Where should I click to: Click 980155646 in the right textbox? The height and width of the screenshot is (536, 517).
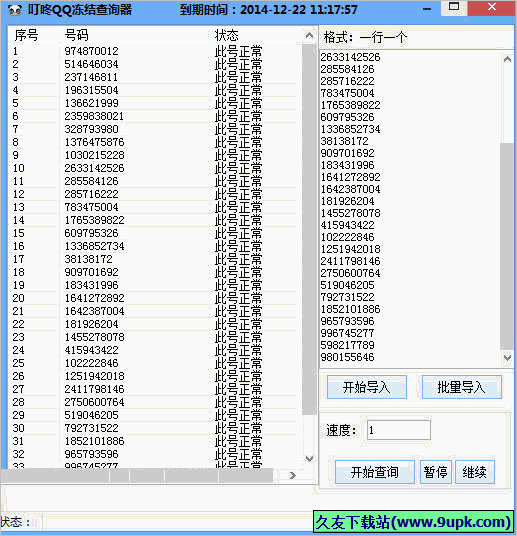pos(347,357)
